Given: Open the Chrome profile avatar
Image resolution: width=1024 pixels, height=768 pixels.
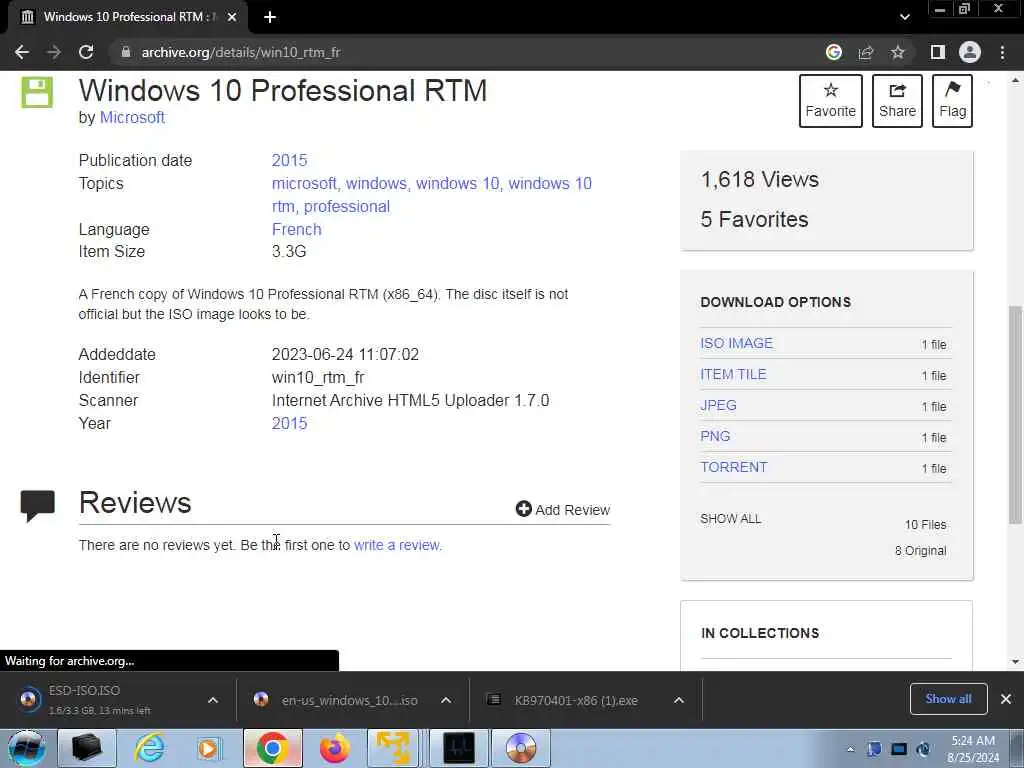Looking at the screenshot, I should (x=970, y=52).
